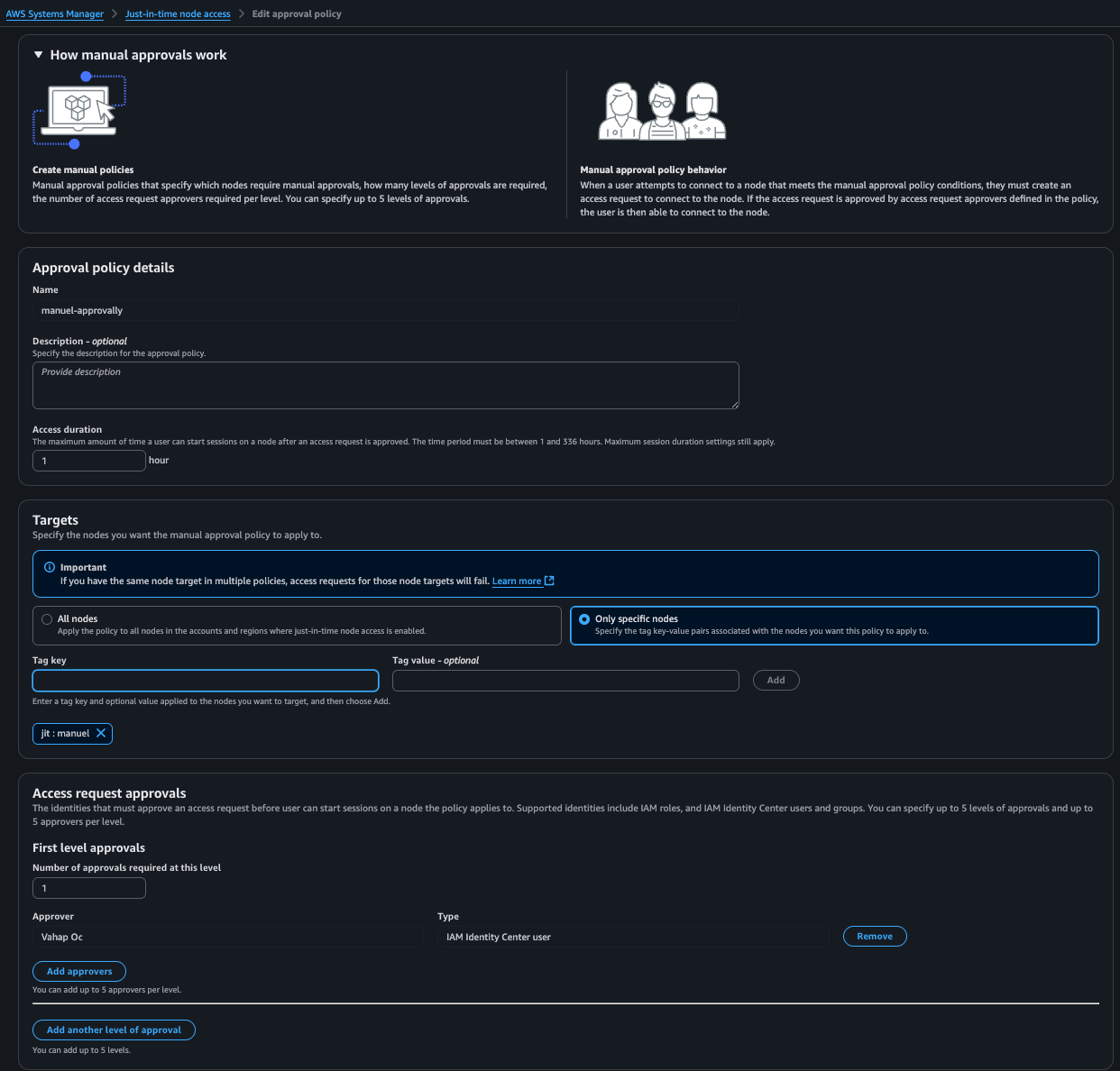The height and width of the screenshot is (1071, 1120).
Task: Click the Add tag button
Action: (x=776, y=681)
